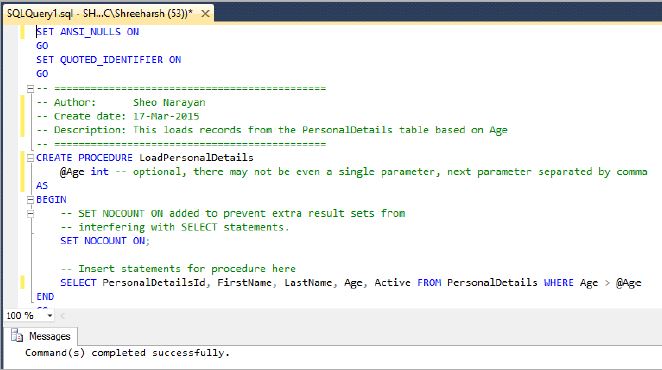
Task: Click the horizontal scrollbar left arrow
Action: tap(62, 316)
